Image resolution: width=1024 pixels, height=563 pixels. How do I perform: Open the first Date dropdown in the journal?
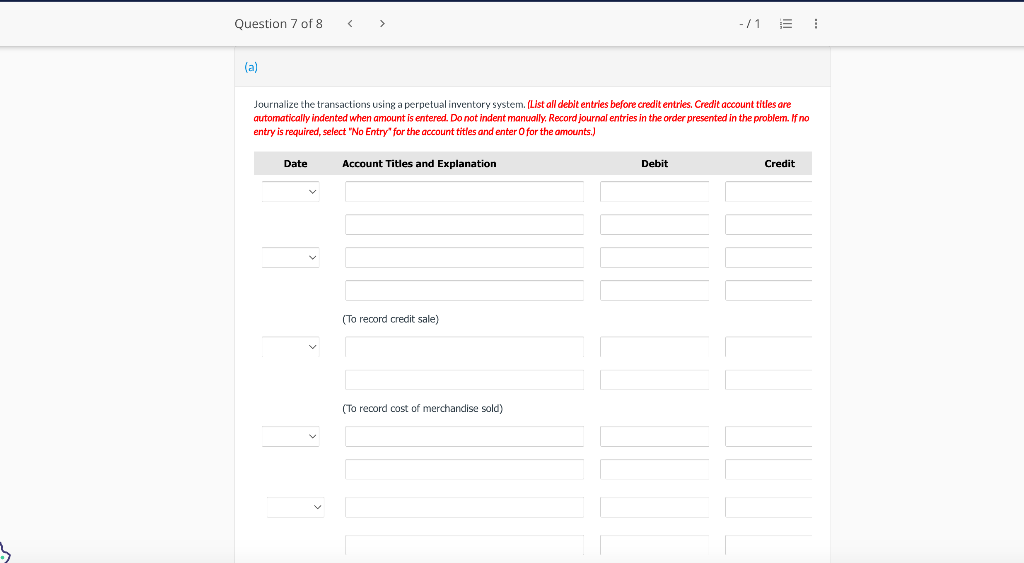coord(291,191)
